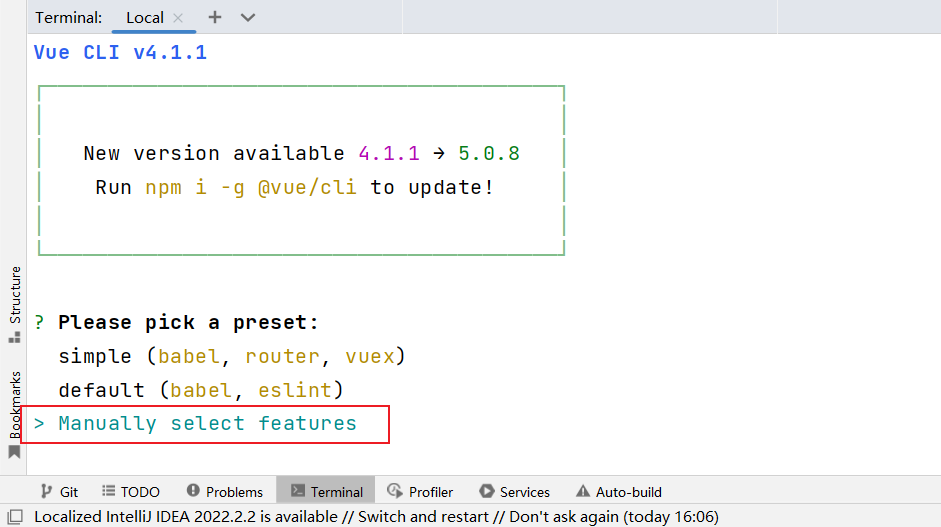Open the Problems tool window
This screenshot has height=527, width=941.
(225, 492)
